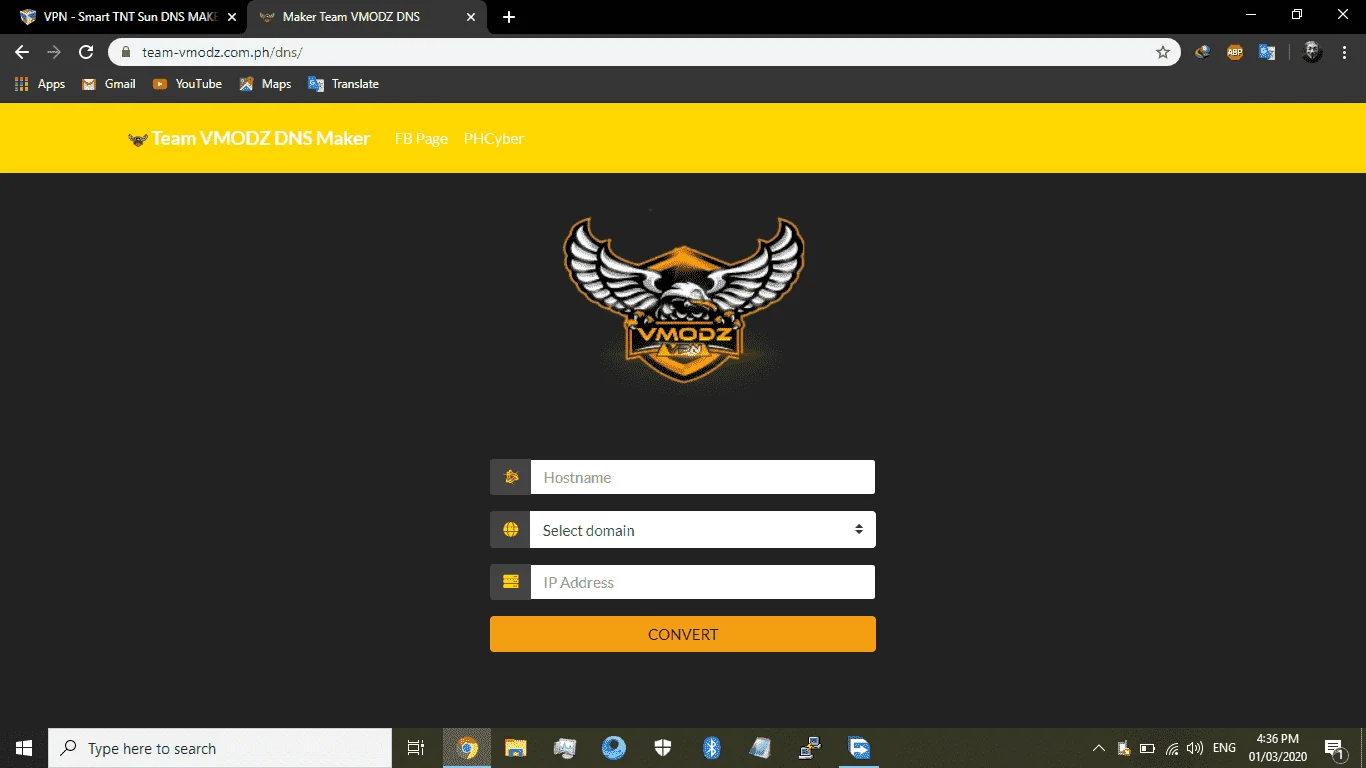Screen dimensions: 1366x768
Task: Open the monitor app icon after File Explorer
Action: pos(564,748)
